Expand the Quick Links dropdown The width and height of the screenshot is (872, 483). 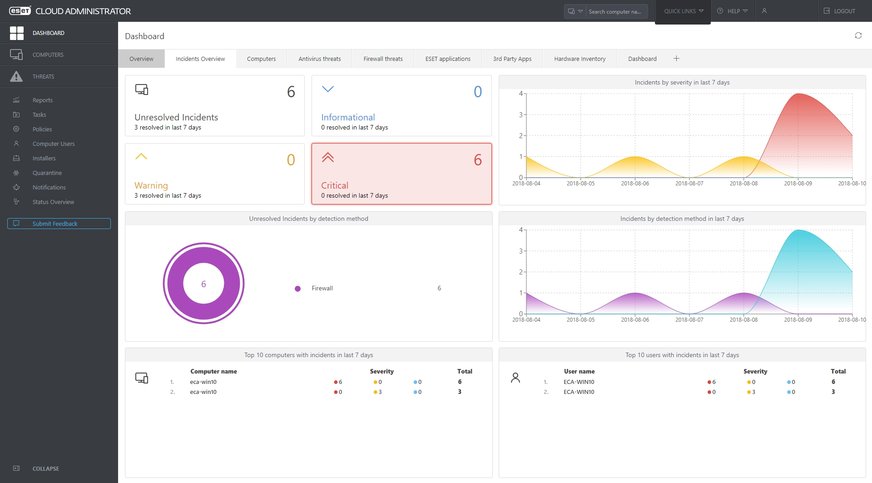tap(684, 11)
